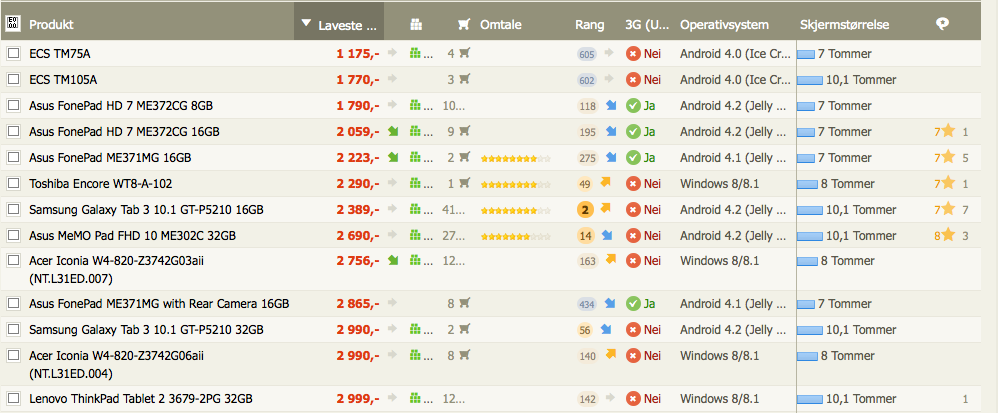
Task: Open Asus FonePad ME371MG 16GB product link
Action: 110,158
